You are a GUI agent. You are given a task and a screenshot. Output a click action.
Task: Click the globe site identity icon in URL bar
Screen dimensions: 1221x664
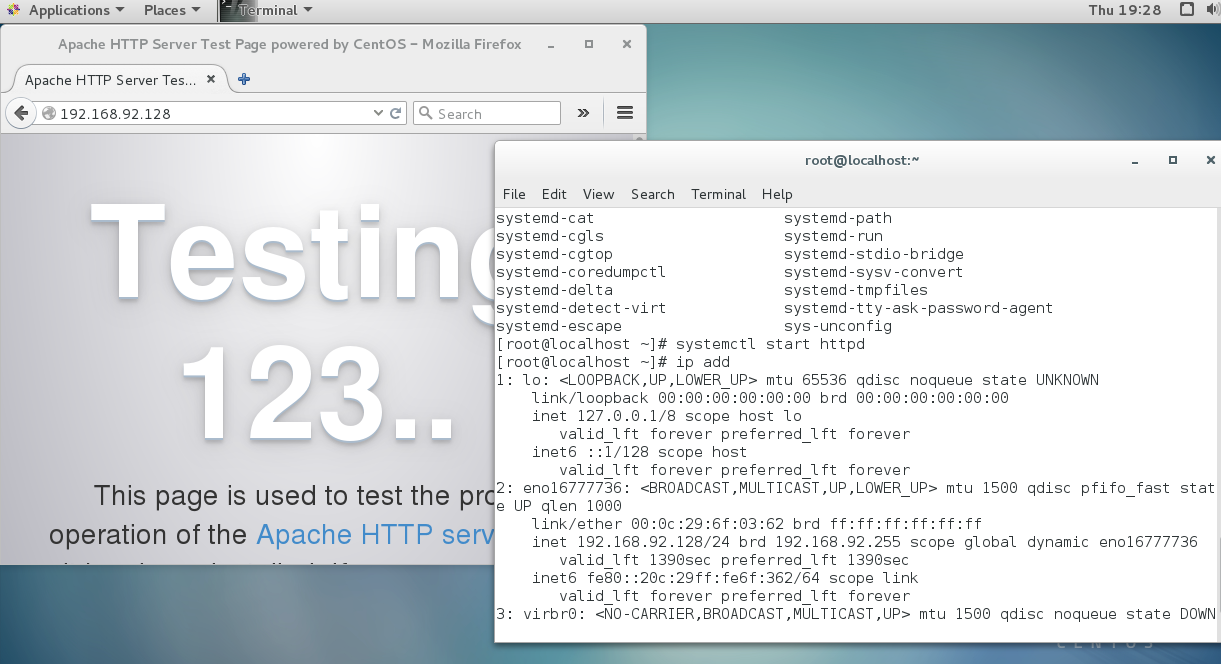tap(49, 114)
